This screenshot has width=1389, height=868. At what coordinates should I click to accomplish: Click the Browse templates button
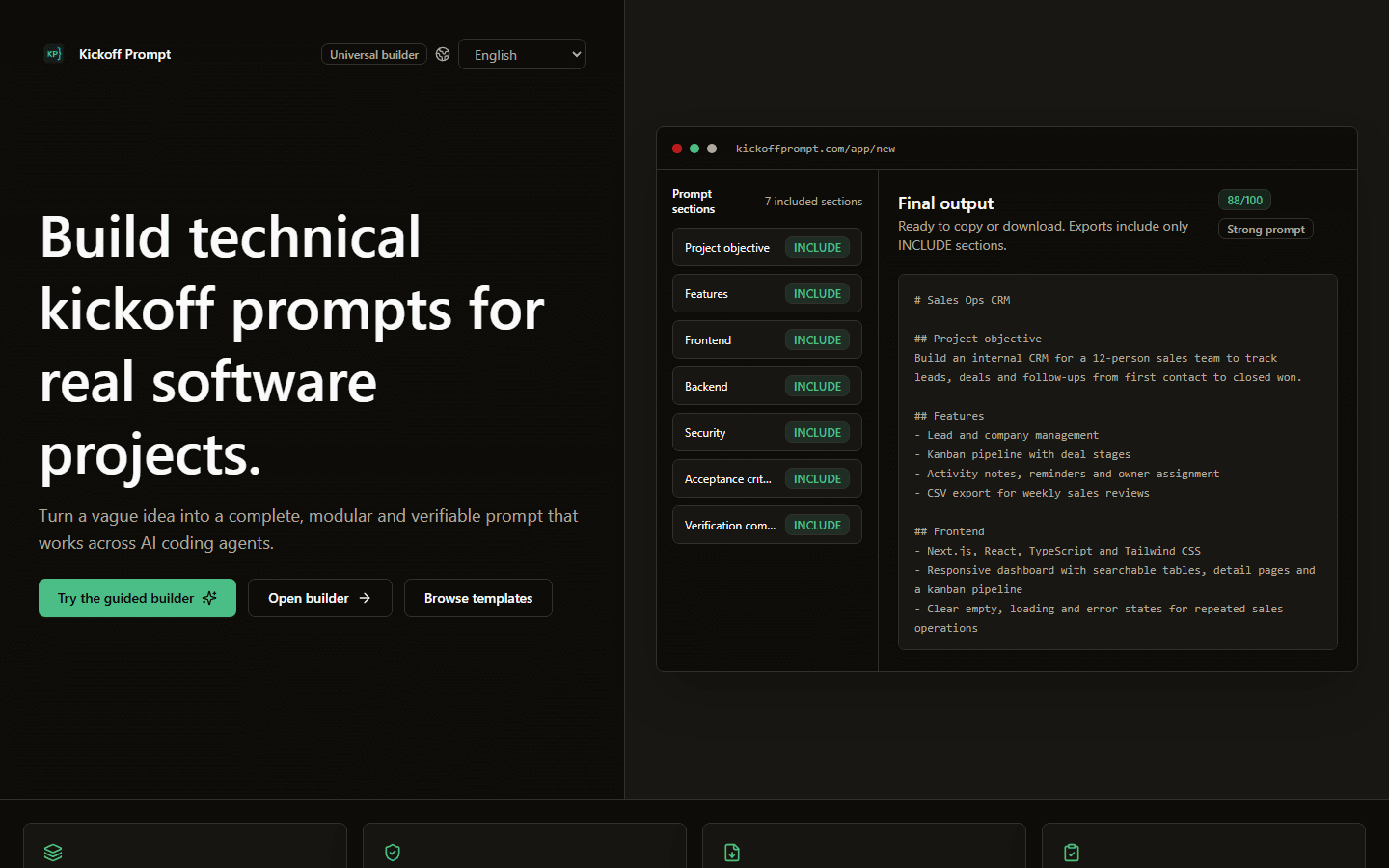(478, 598)
